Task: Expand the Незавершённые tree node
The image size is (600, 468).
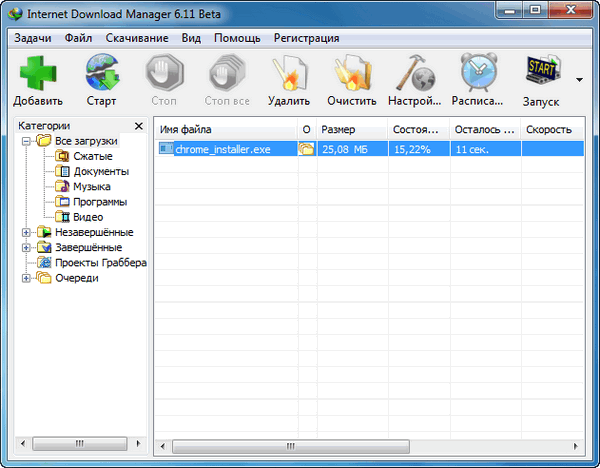Action: click(26, 232)
